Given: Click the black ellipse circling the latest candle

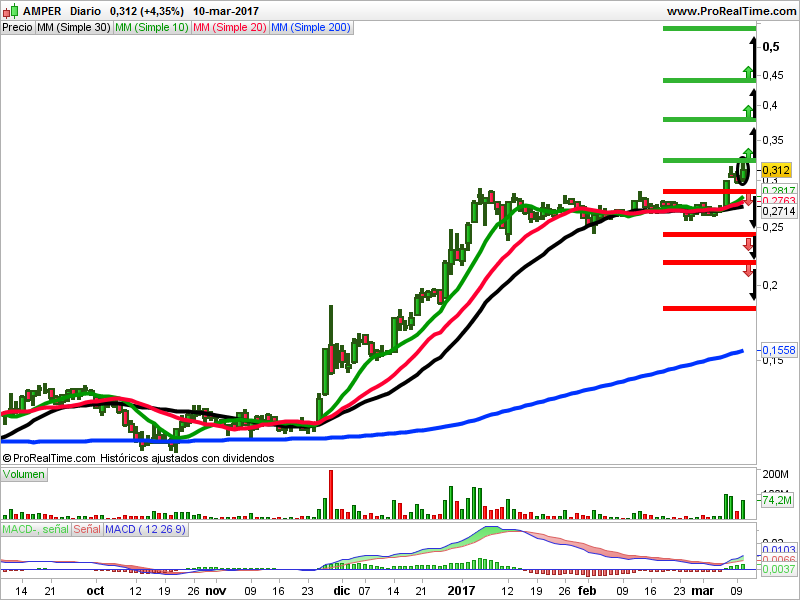Looking at the screenshot, I should pyautogui.click(x=741, y=172).
